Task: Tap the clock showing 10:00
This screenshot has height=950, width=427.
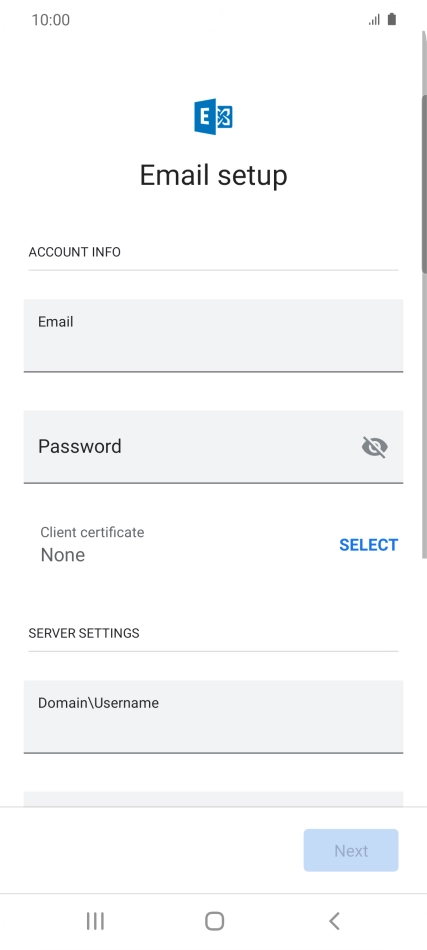Action: 50,19
